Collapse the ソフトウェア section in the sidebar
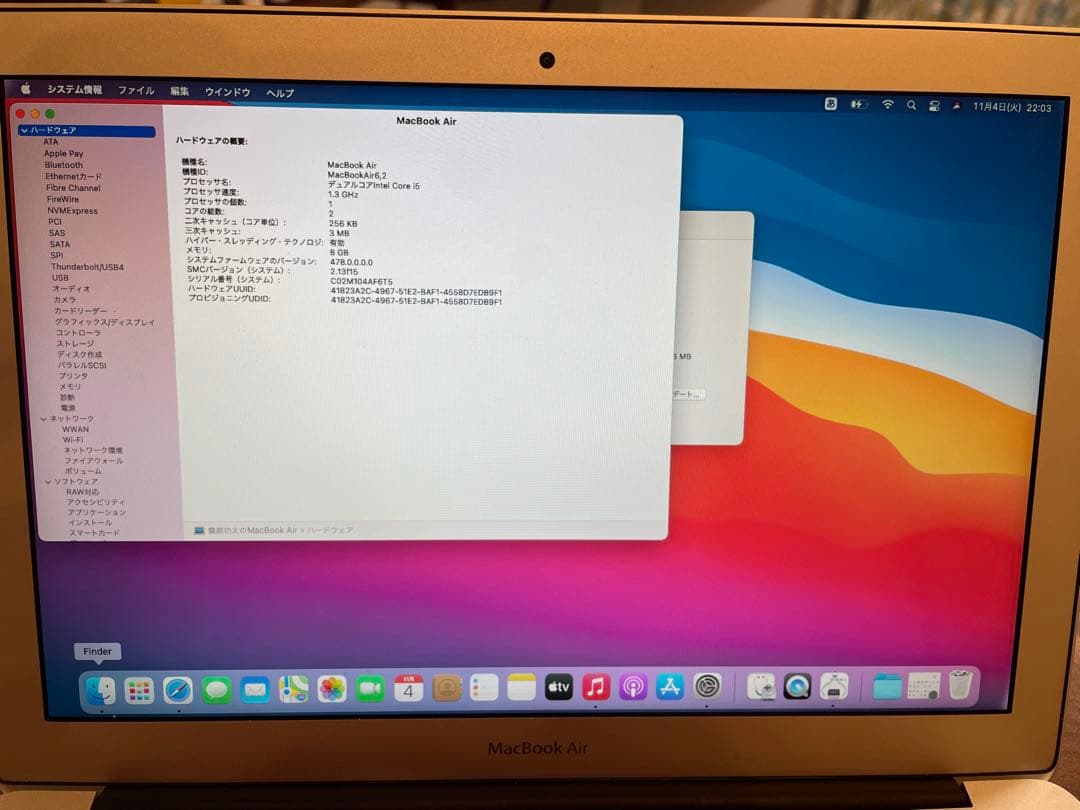The image size is (1080, 810). coord(47,481)
